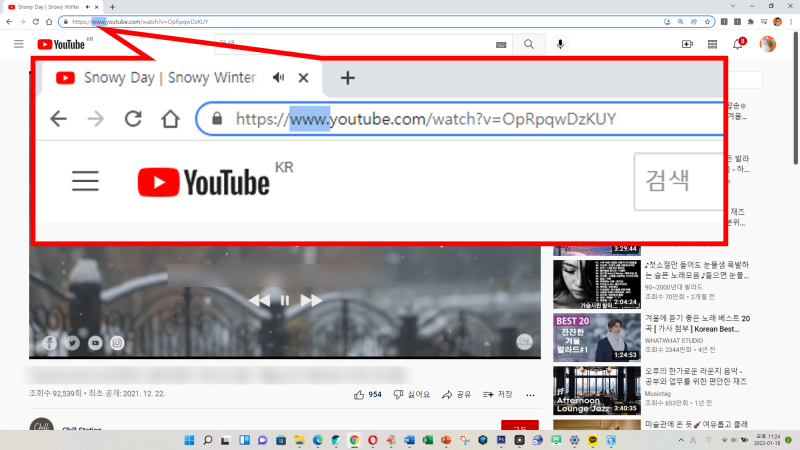The image size is (800, 450).
Task: Bookmark this page with star icon
Action: 707,21
